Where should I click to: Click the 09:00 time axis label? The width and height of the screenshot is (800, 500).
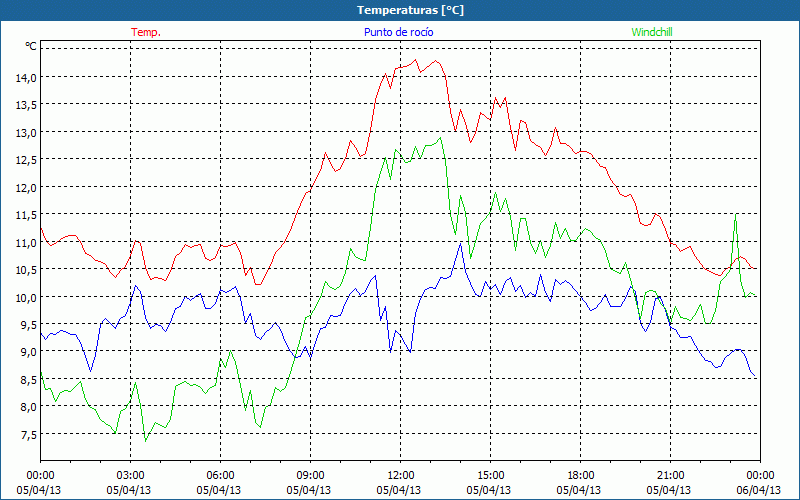310,476
